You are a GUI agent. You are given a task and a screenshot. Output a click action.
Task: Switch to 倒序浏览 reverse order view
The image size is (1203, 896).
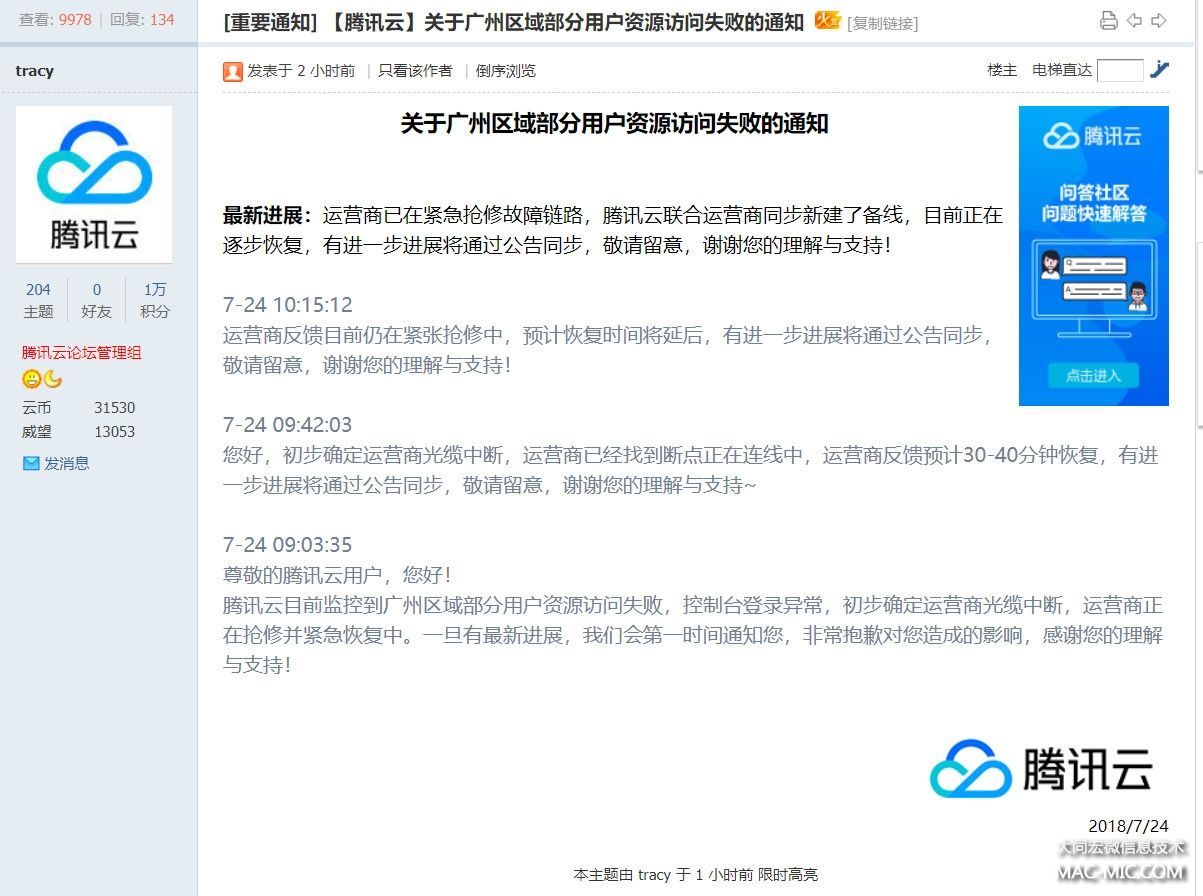coord(505,71)
